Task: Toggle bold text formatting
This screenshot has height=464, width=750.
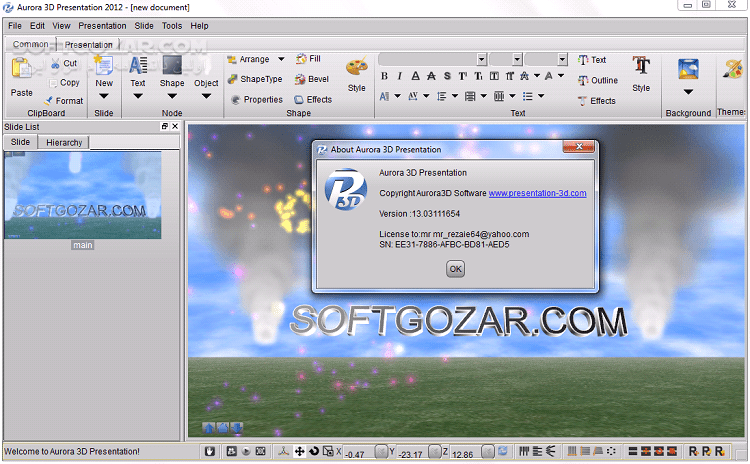Action: tap(384, 76)
